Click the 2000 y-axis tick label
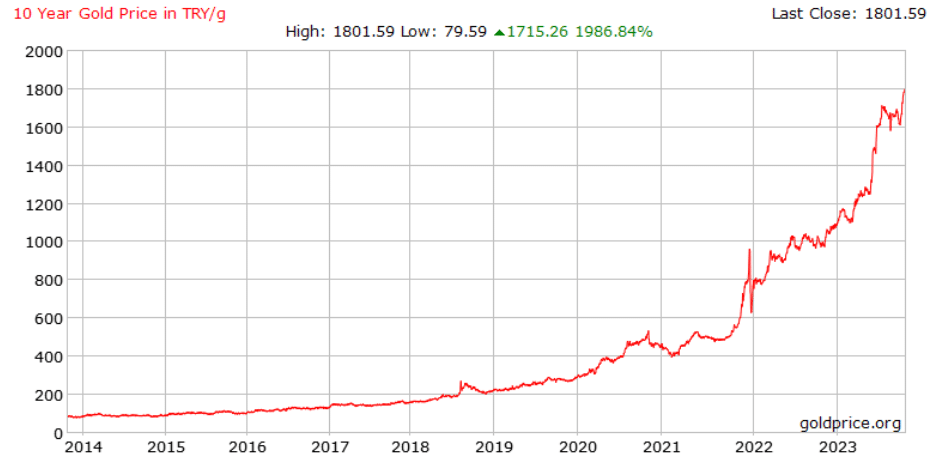Viewport: 945px width, 465px height. click(43, 51)
